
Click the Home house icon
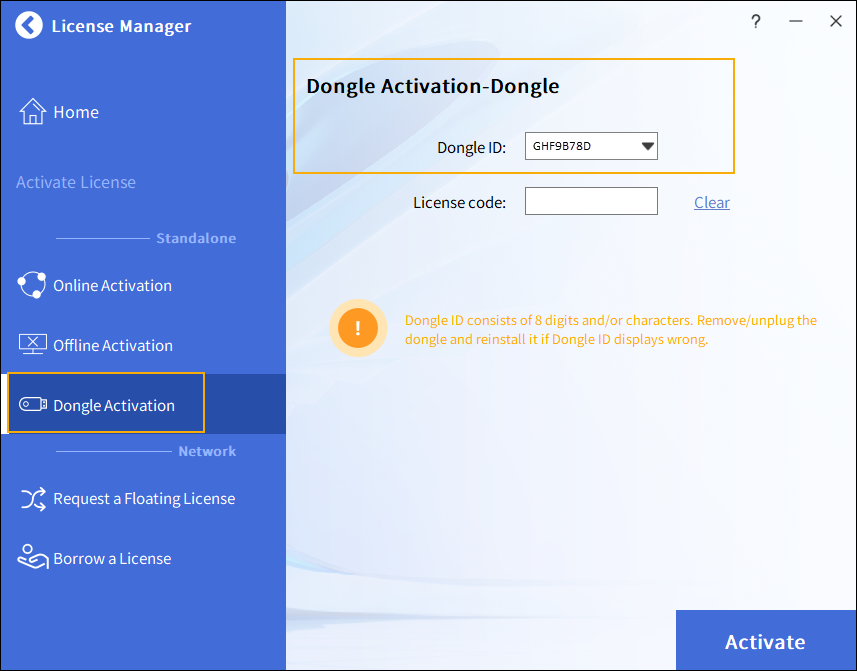[x=32, y=112]
